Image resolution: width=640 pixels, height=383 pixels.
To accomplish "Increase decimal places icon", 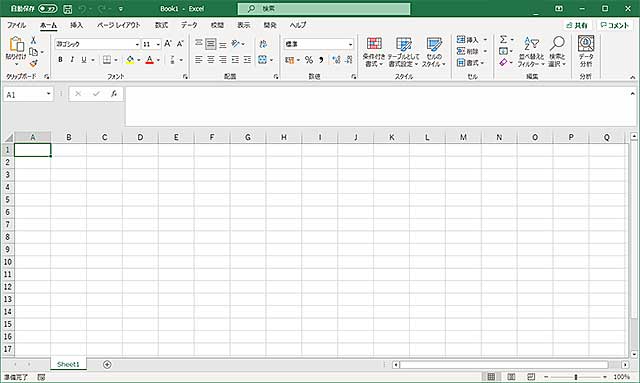I will pos(336,60).
